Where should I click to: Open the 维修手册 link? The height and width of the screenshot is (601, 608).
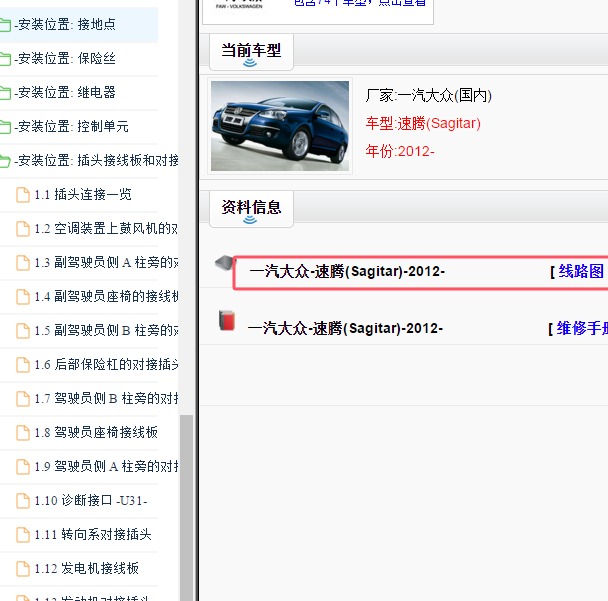[x=582, y=328]
